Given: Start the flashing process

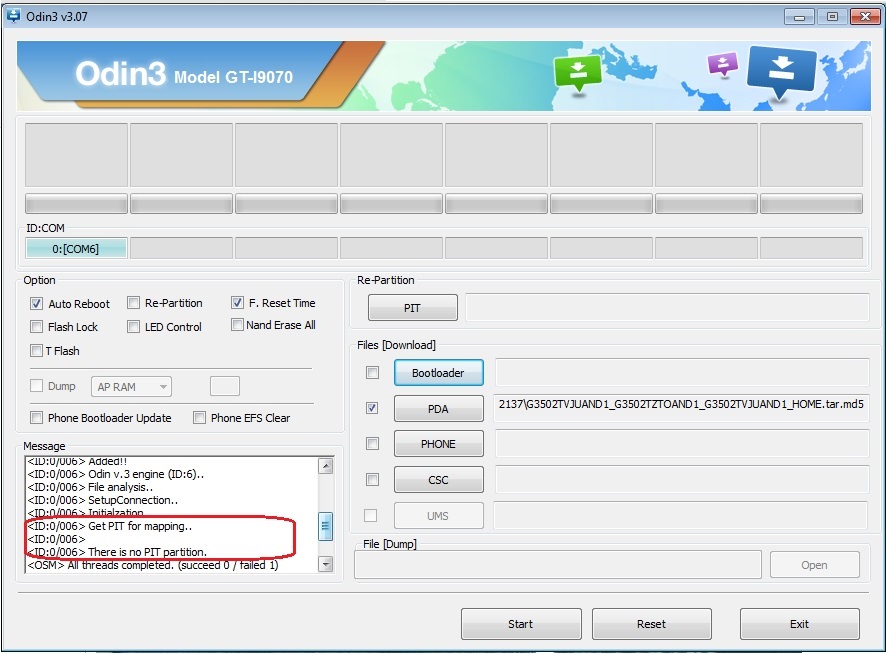Looking at the screenshot, I should click(x=521, y=624).
